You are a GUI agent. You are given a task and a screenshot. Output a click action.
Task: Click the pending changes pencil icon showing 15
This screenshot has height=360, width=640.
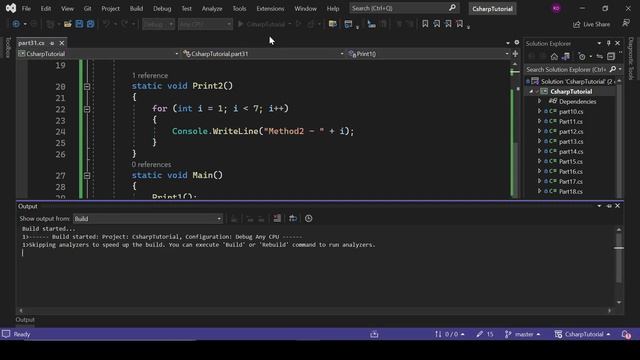485,334
